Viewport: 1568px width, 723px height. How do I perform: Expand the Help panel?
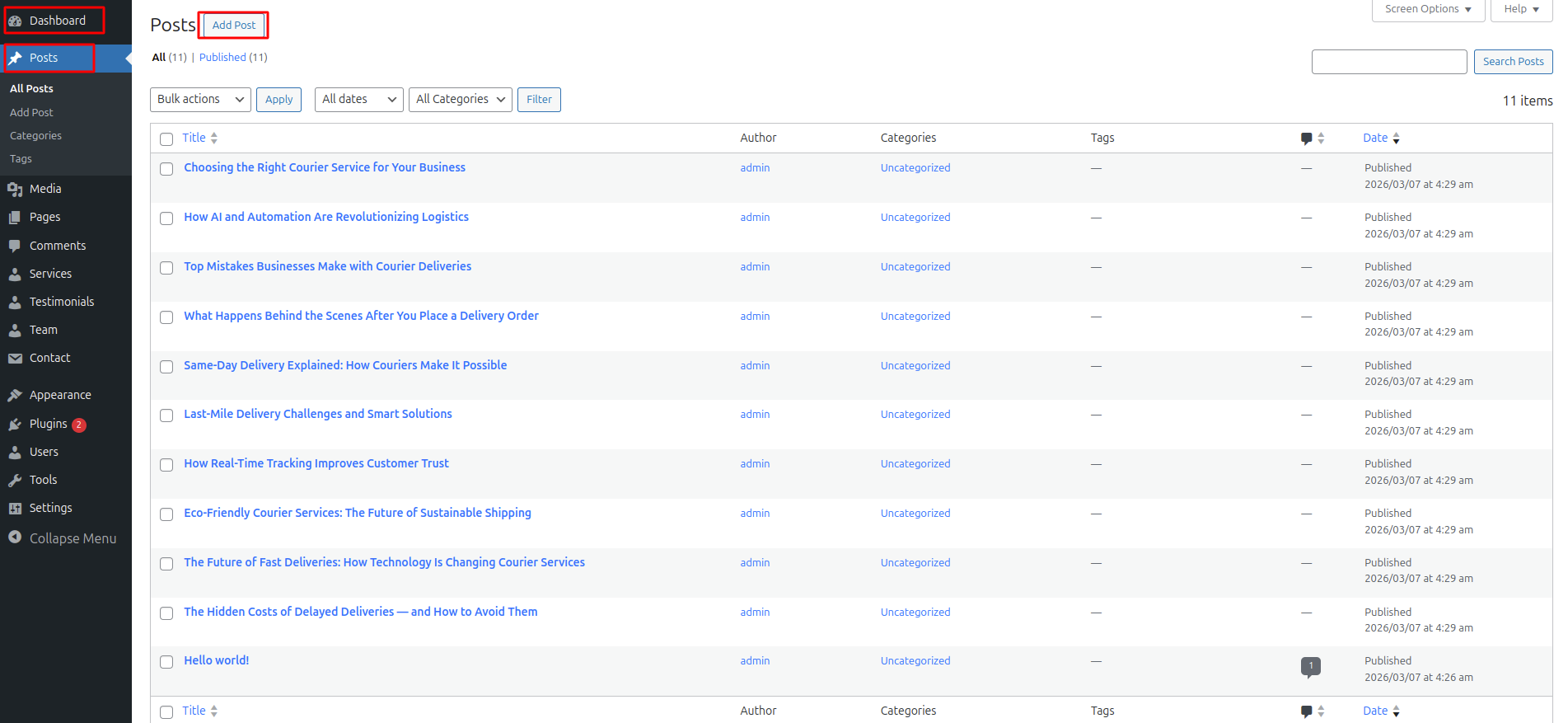1521,9
